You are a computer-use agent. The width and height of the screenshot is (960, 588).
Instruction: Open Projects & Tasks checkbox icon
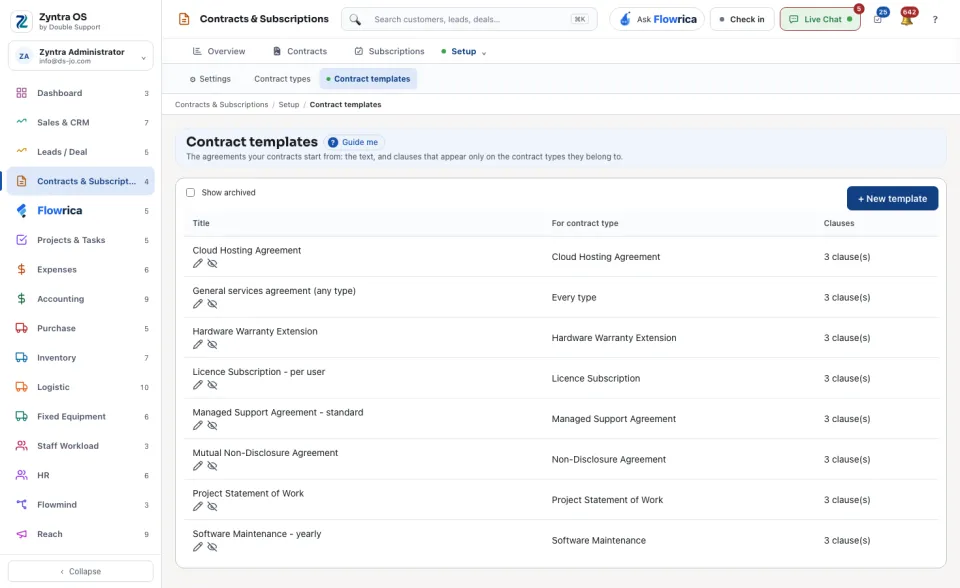[x=21, y=239]
